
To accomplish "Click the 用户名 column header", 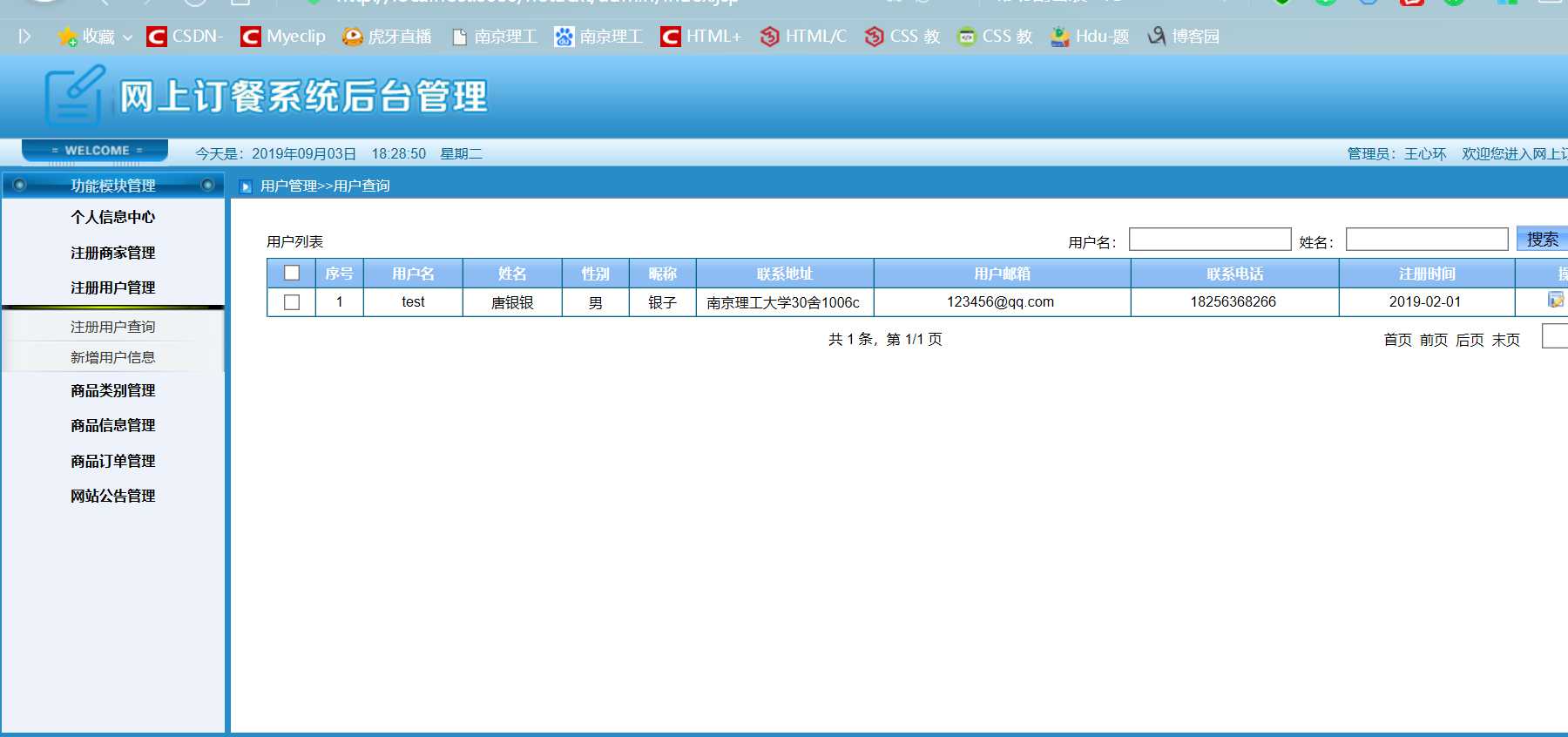I will point(413,274).
